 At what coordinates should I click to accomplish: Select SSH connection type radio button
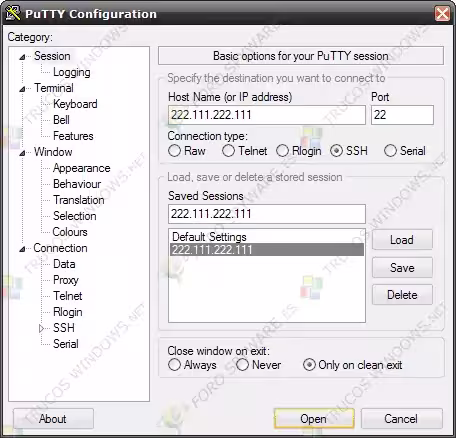[336, 151]
